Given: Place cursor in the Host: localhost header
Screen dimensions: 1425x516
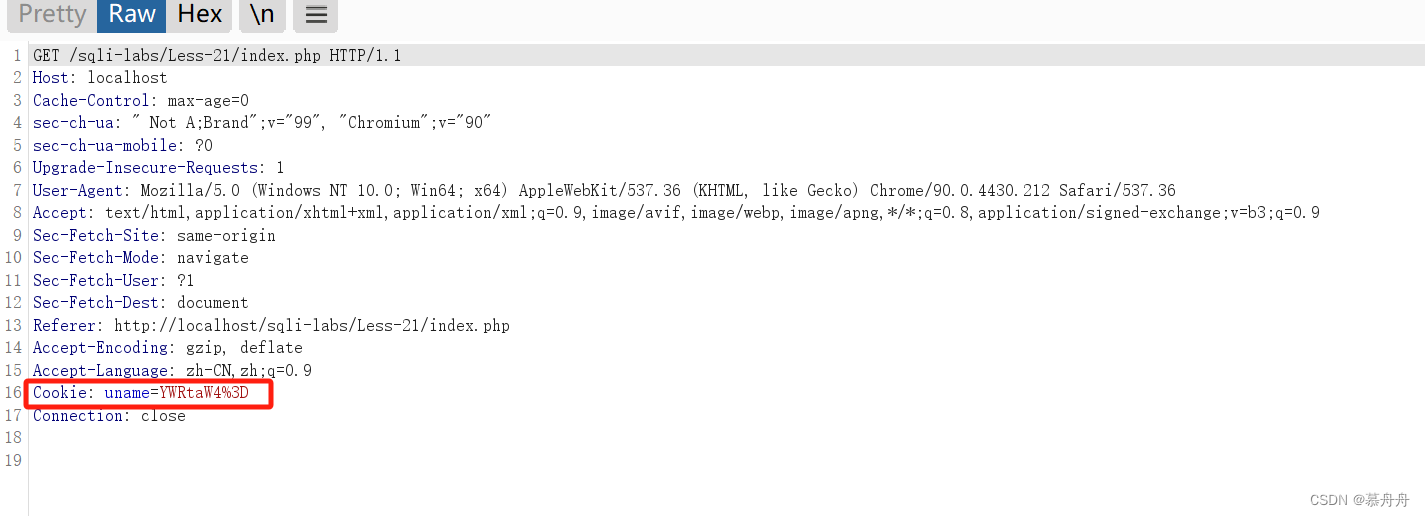Looking at the screenshot, I should 100,78.
